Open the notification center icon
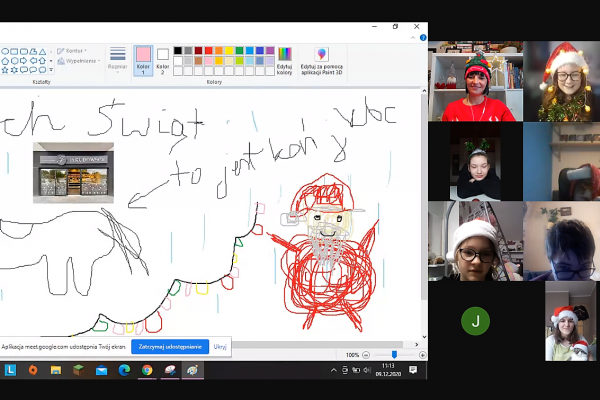The height and width of the screenshot is (400, 600). pyautogui.click(x=412, y=370)
